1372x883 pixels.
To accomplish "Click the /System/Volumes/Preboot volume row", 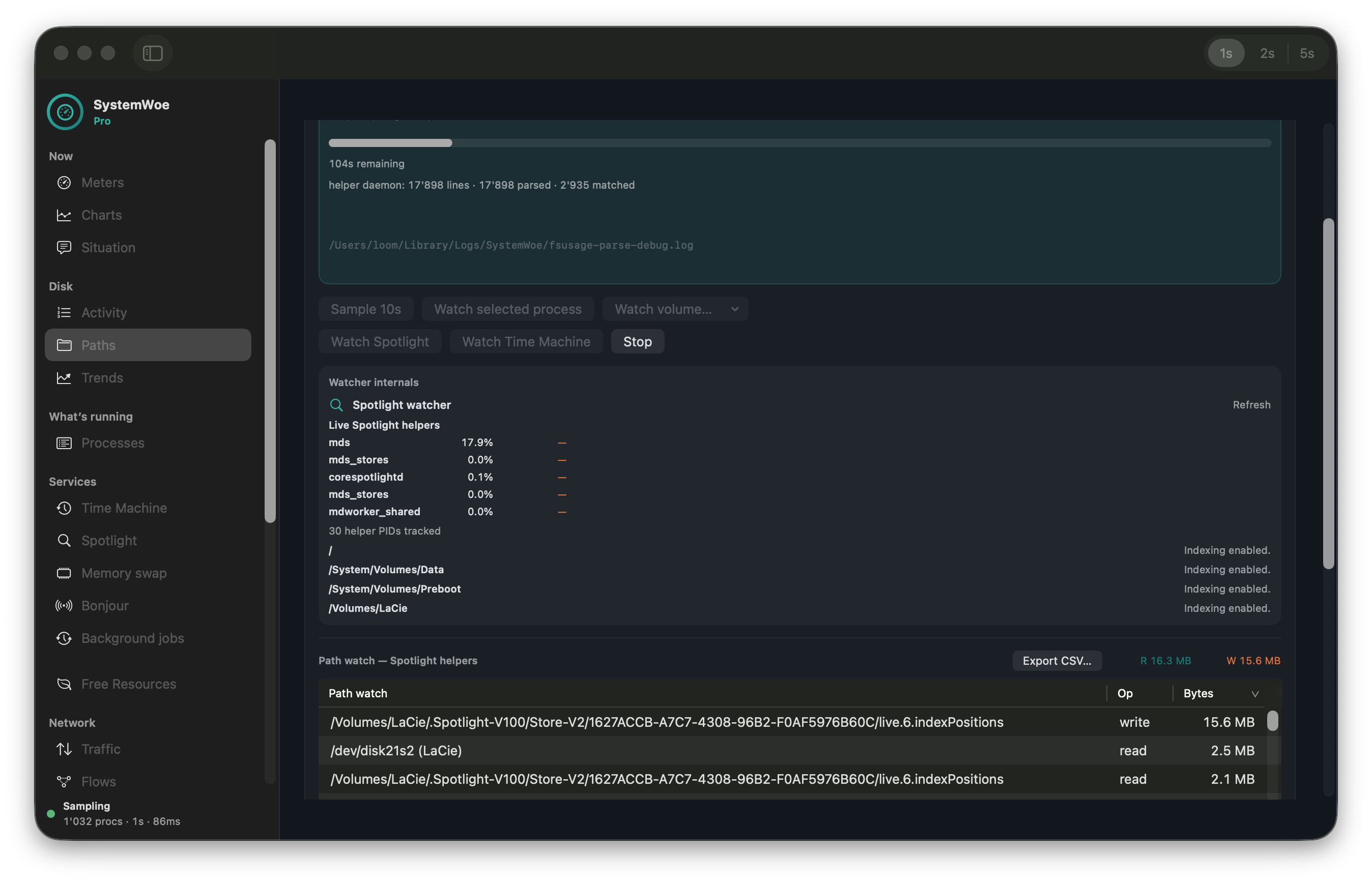I will [799, 589].
